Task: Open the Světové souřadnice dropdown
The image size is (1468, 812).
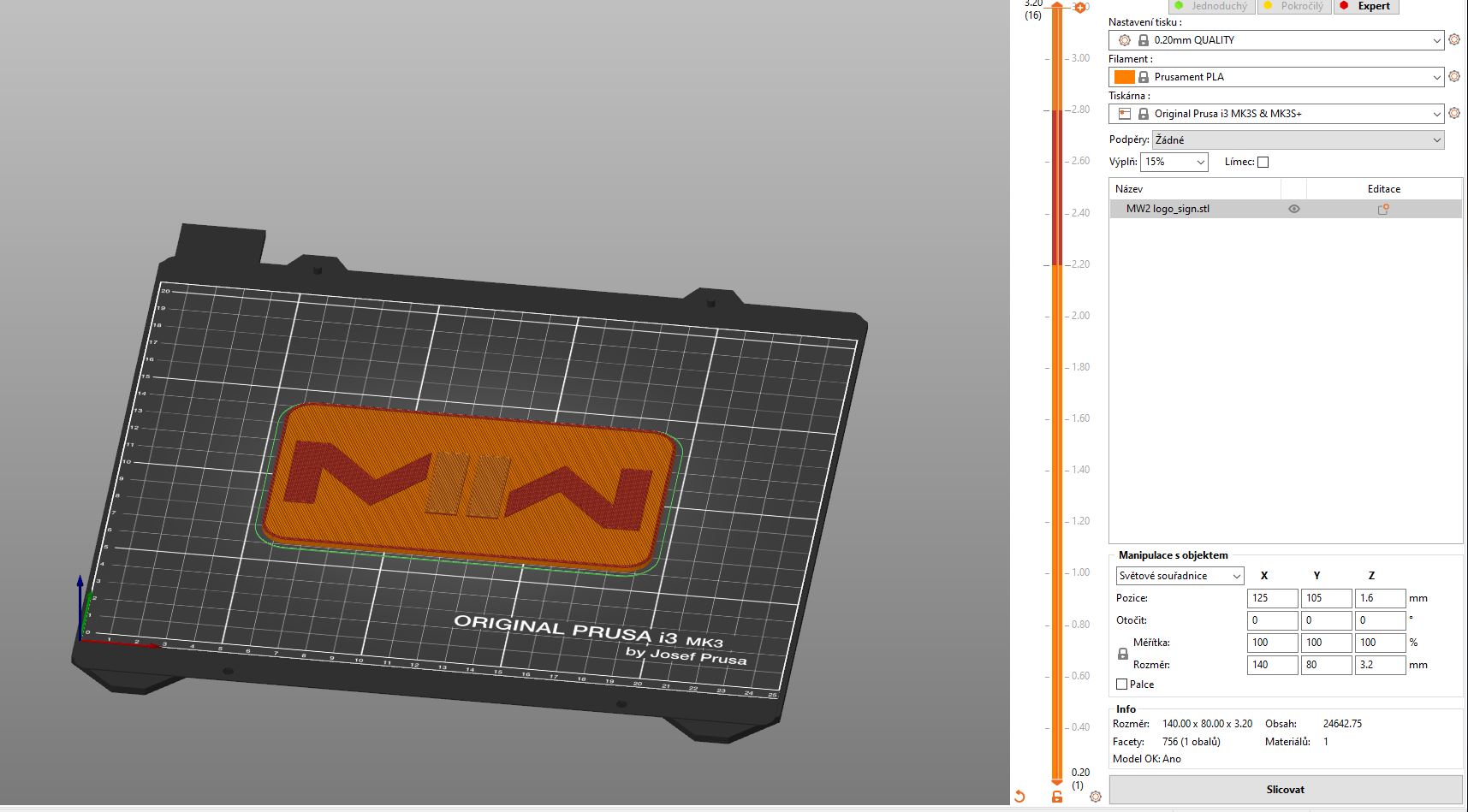Action: 1180,576
